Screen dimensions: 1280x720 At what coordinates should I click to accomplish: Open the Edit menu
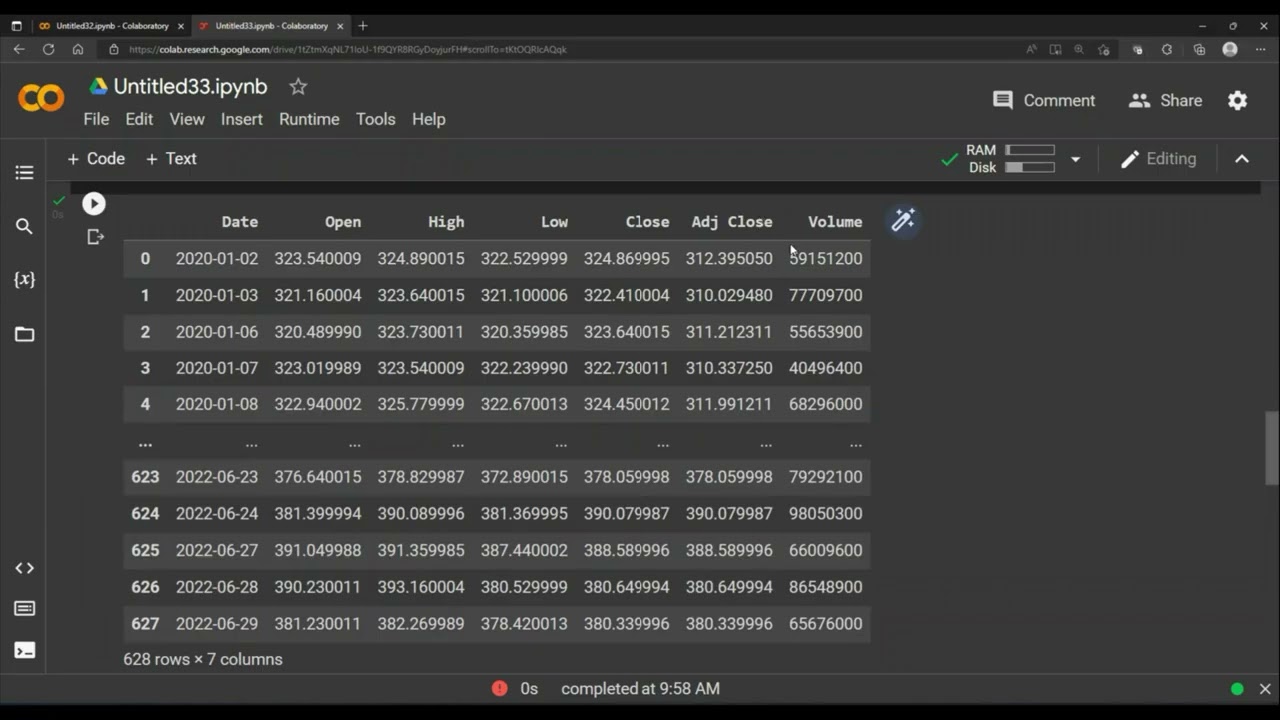click(139, 119)
